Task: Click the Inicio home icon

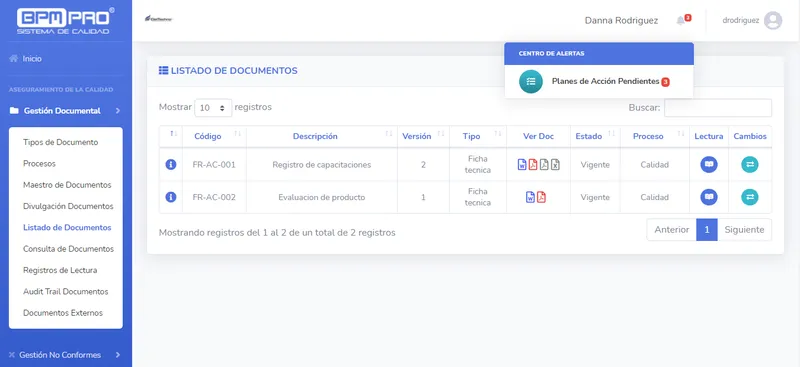Action: [x=13, y=59]
